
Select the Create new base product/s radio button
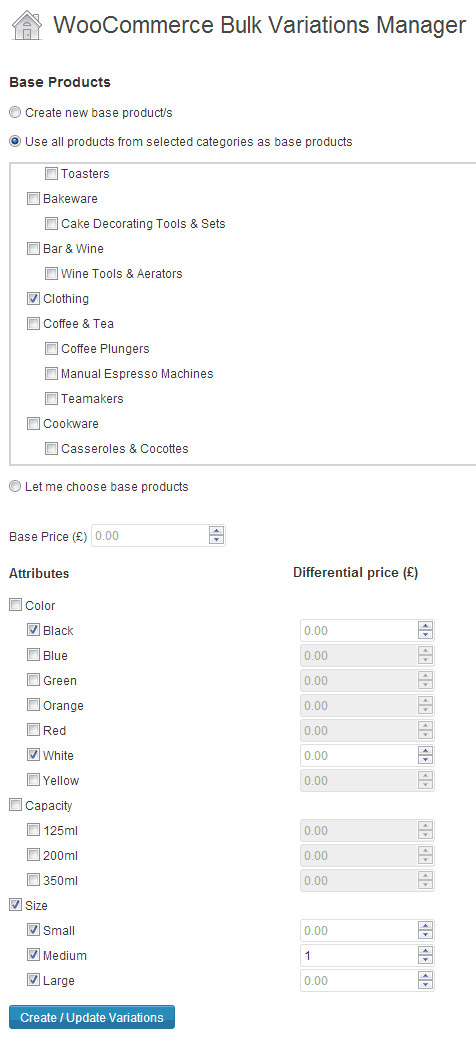click(x=15, y=113)
